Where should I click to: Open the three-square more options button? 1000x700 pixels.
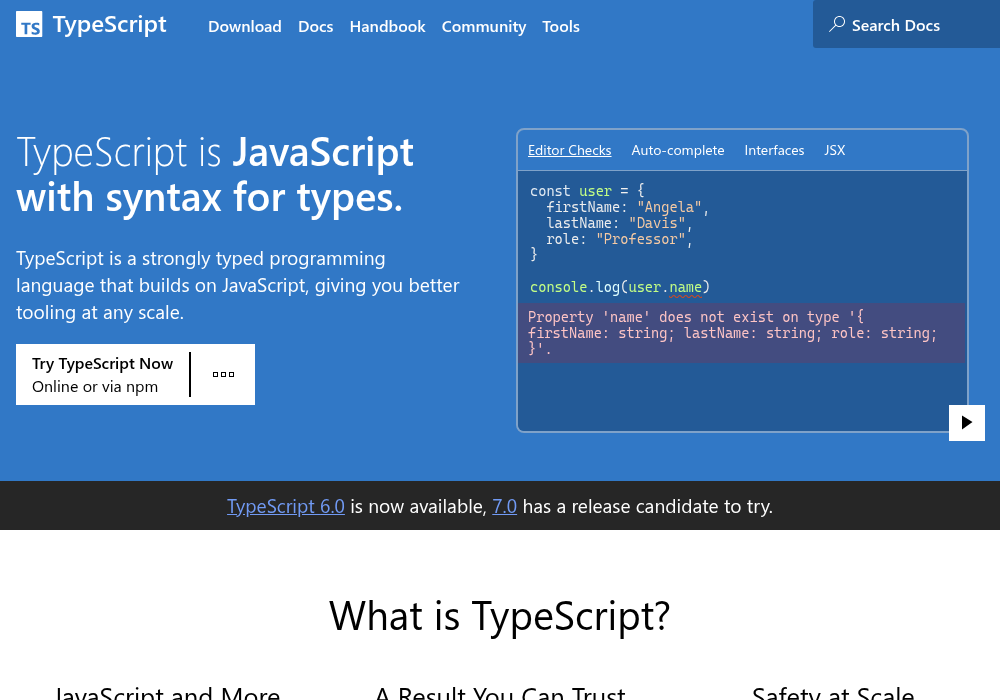[x=223, y=374]
